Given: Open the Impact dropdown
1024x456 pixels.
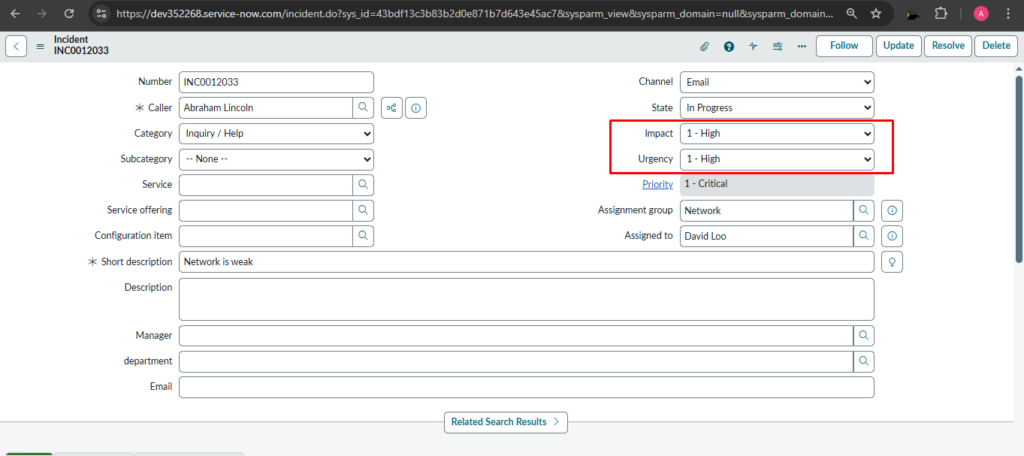Looking at the screenshot, I should (776, 133).
